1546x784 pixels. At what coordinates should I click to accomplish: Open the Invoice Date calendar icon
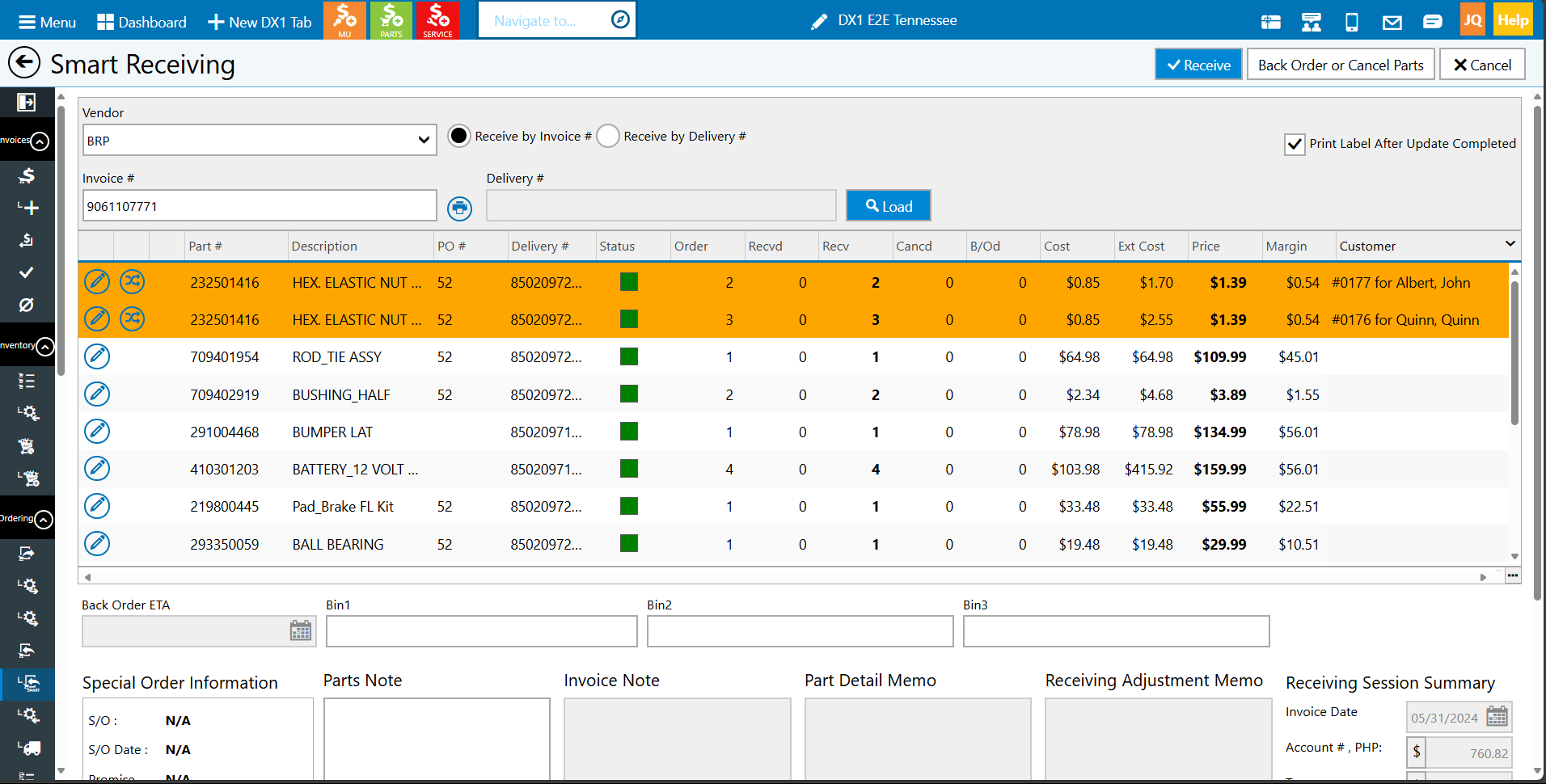(x=1497, y=717)
